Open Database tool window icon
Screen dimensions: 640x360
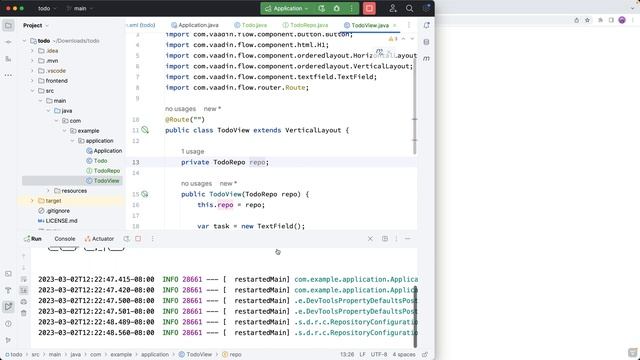[427, 42]
